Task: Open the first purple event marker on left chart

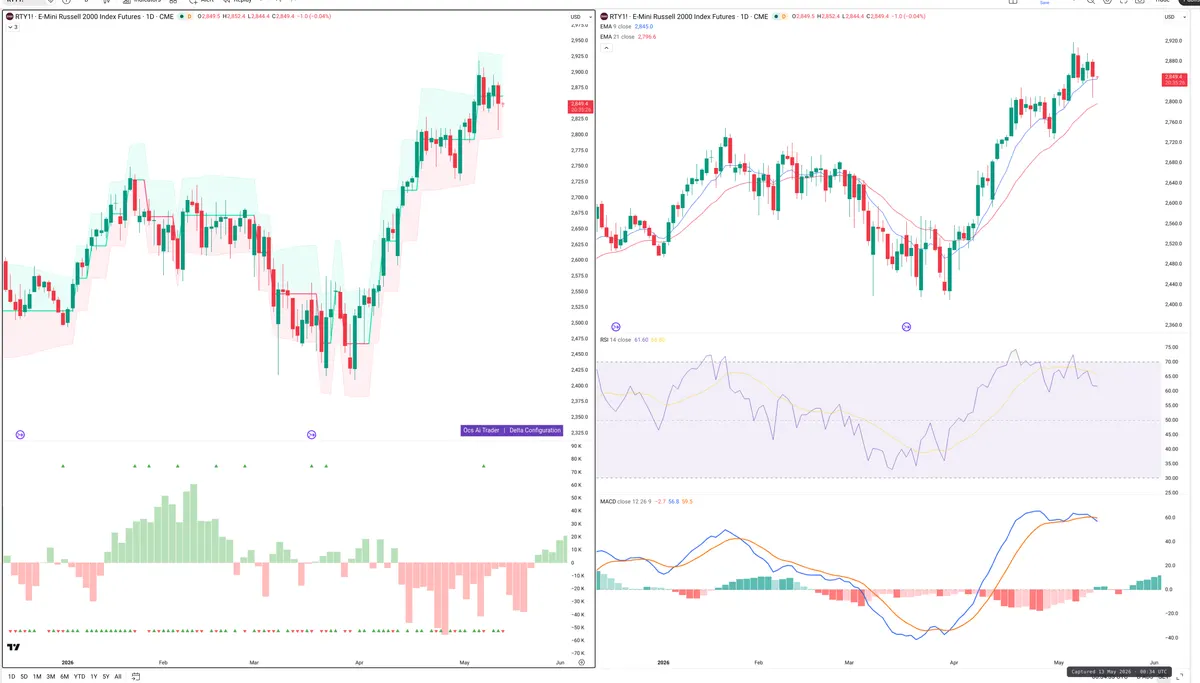Action: 20,434
